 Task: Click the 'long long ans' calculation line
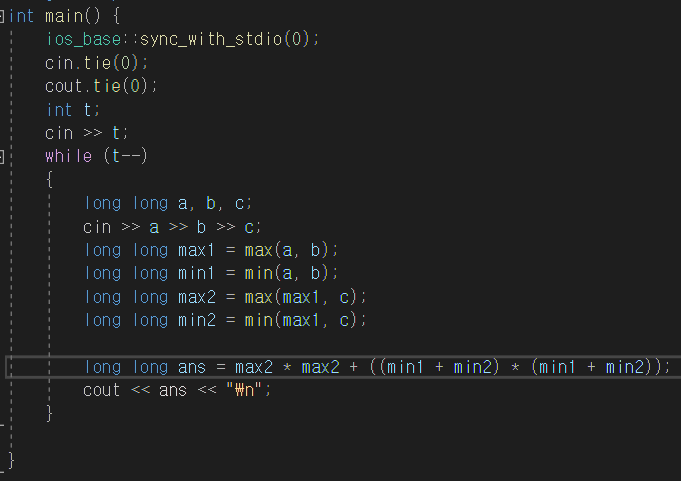pyautogui.click(x=377, y=367)
